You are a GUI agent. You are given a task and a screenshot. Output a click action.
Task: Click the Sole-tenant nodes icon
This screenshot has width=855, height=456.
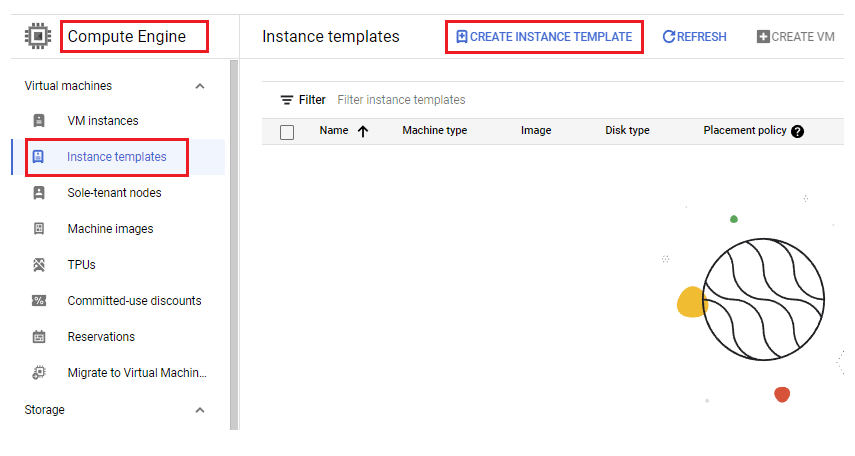pos(39,193)
